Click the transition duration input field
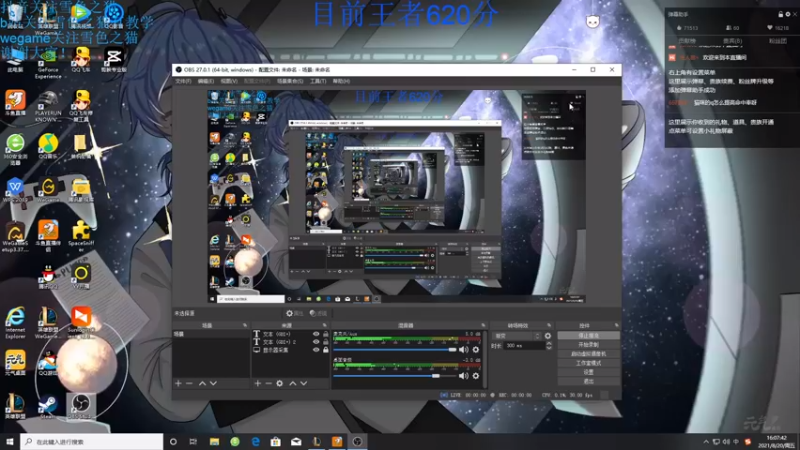 click(x=524, y=345)
